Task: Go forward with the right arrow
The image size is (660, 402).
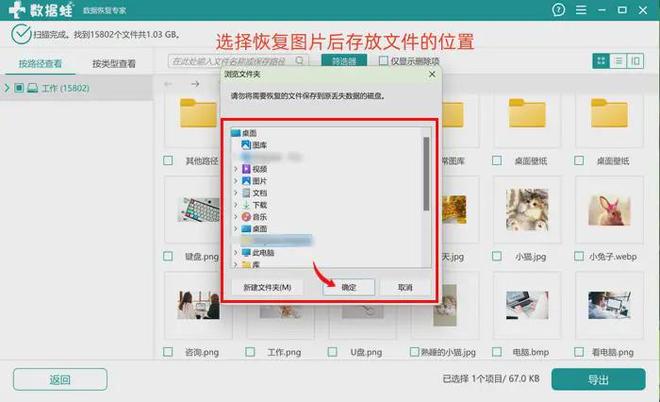Action: tap(195, 84)
